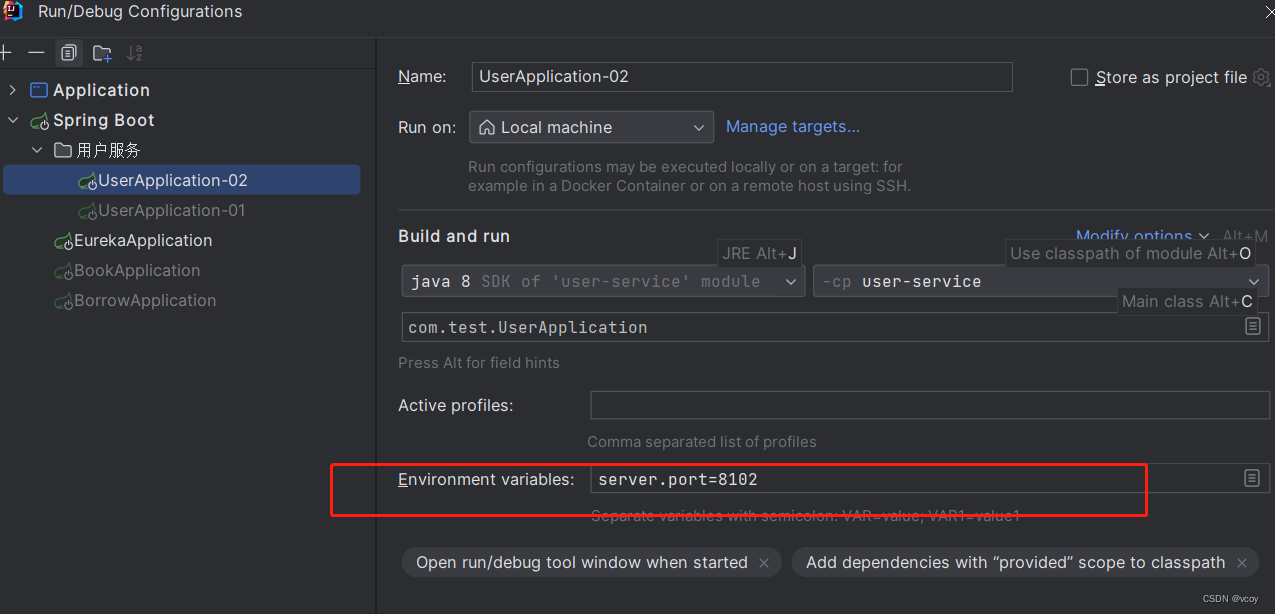The height and width of the screenshot is (614, 1275).
Task: Click the Remove Configuration minus icon
Action: [36, 52]
